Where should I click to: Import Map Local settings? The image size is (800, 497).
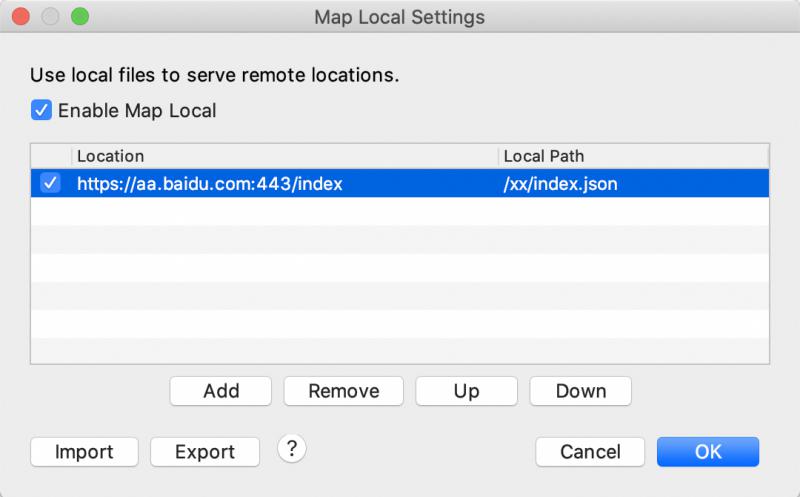pos(84,452)
